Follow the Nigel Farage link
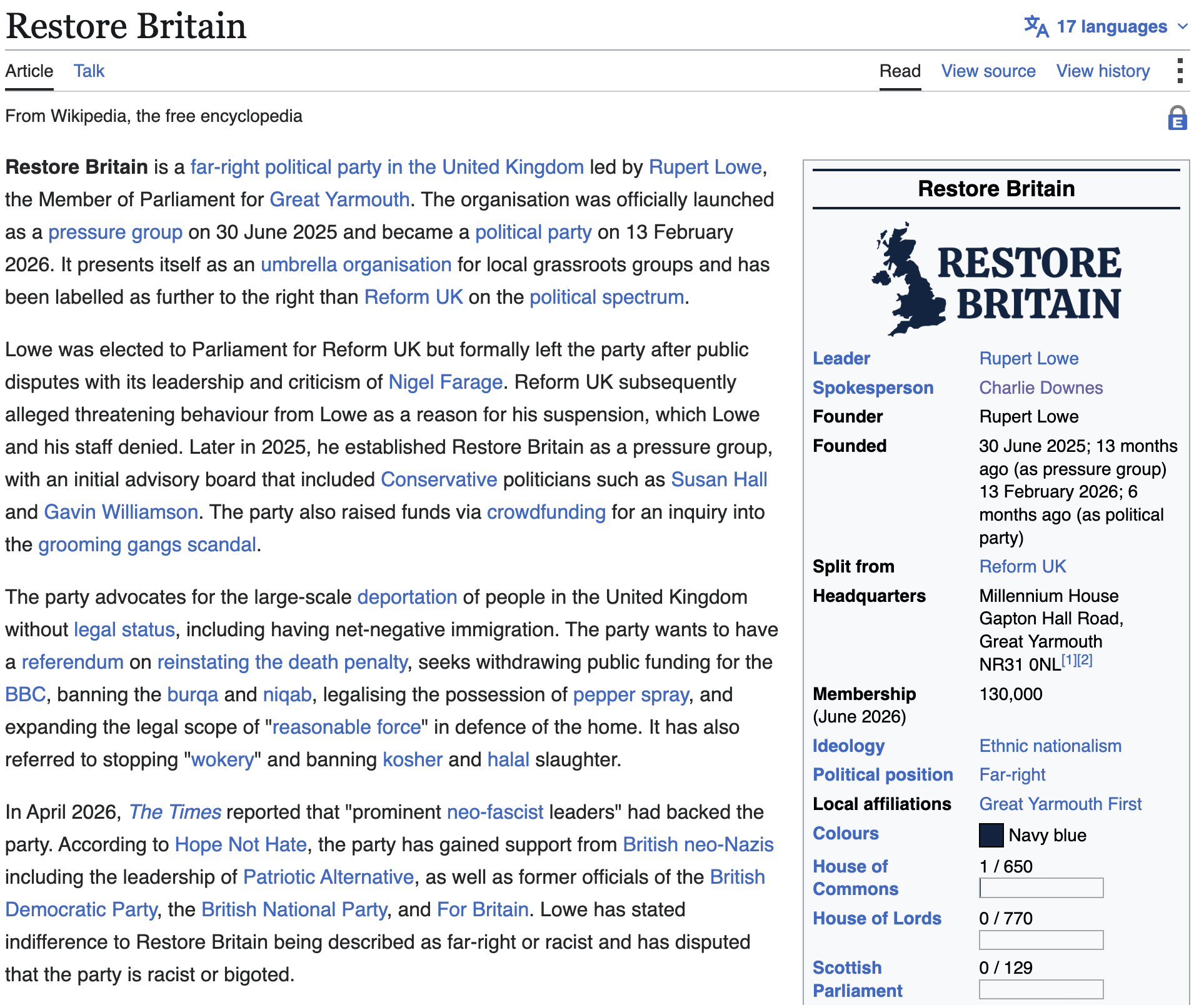 coord(446,382)
